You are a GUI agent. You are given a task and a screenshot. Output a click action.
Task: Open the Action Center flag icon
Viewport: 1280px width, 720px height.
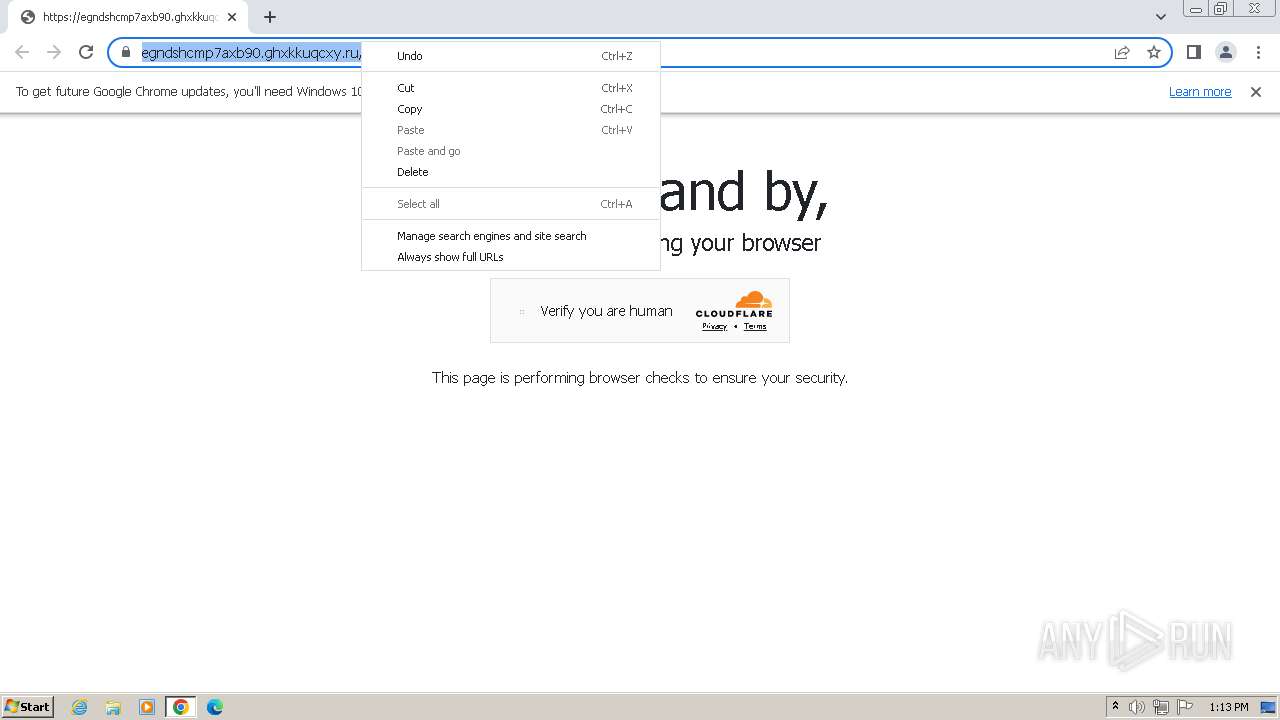[1185, 707]
